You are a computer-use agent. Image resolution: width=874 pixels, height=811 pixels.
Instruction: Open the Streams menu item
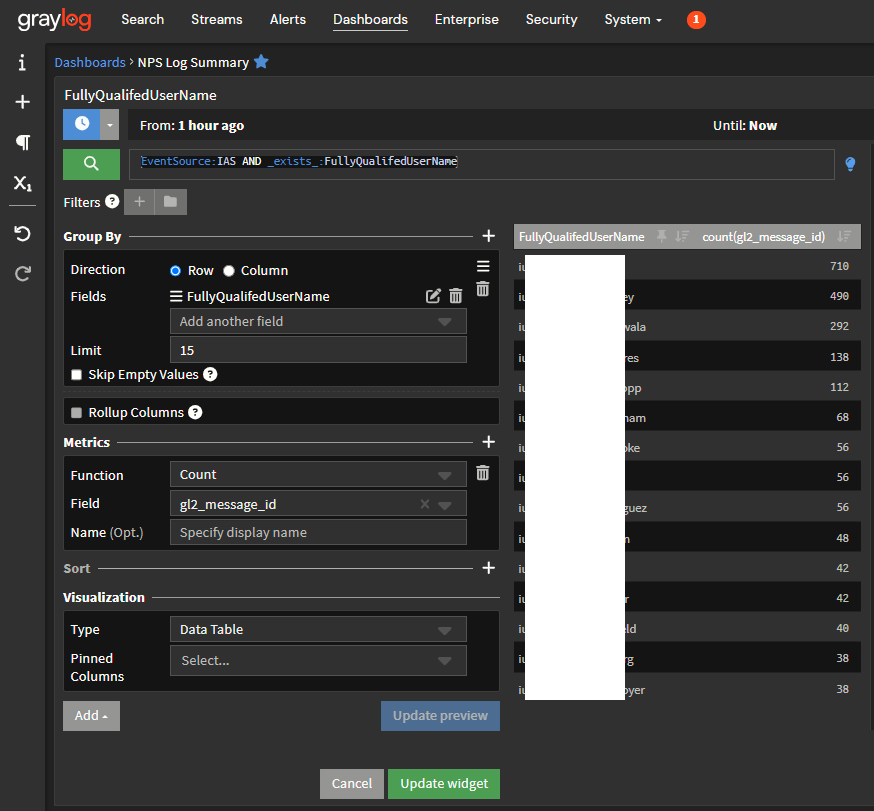216,19
